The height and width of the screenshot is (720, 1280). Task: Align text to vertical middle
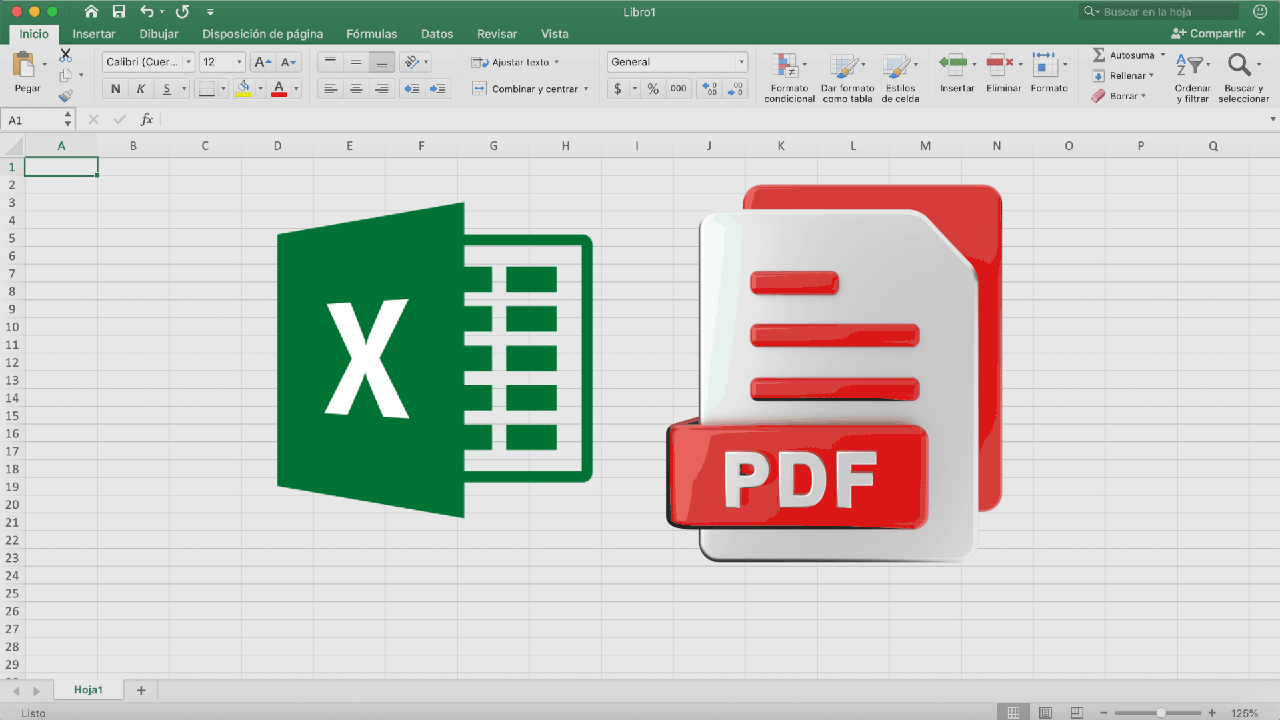point(356,62)
